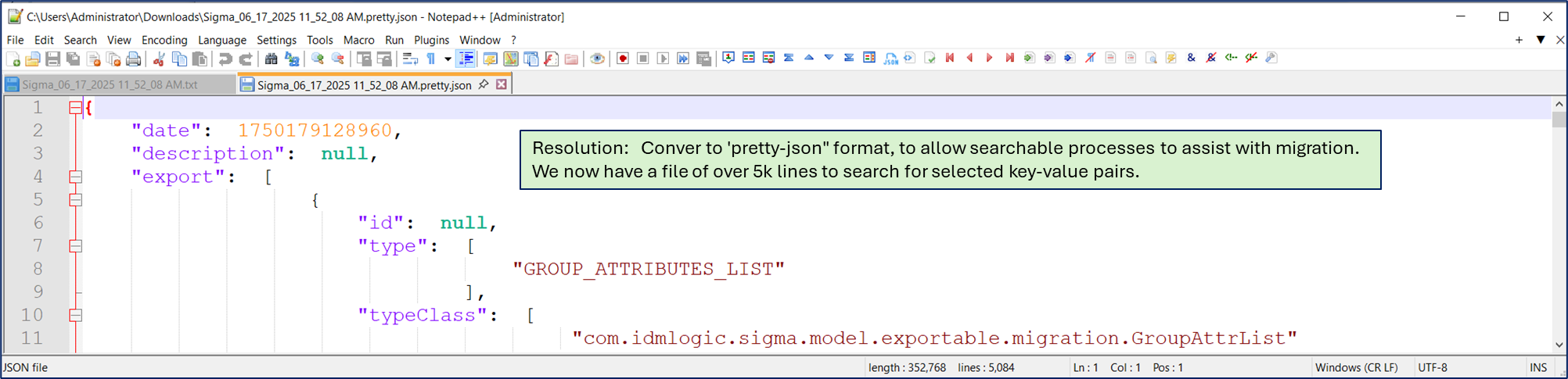Close the pretty.json tab with red X
Image resolution: width=1568 pixels, height=379 pixels.
(502, 84)
